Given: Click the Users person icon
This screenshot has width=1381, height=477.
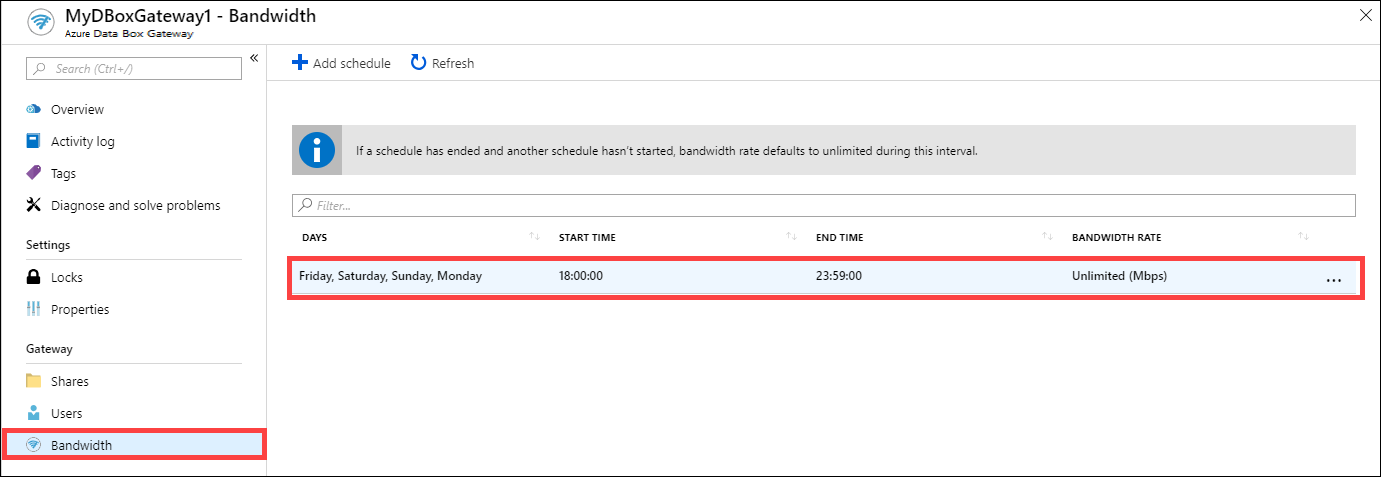Looking at the screenshot, I should 33,413.
